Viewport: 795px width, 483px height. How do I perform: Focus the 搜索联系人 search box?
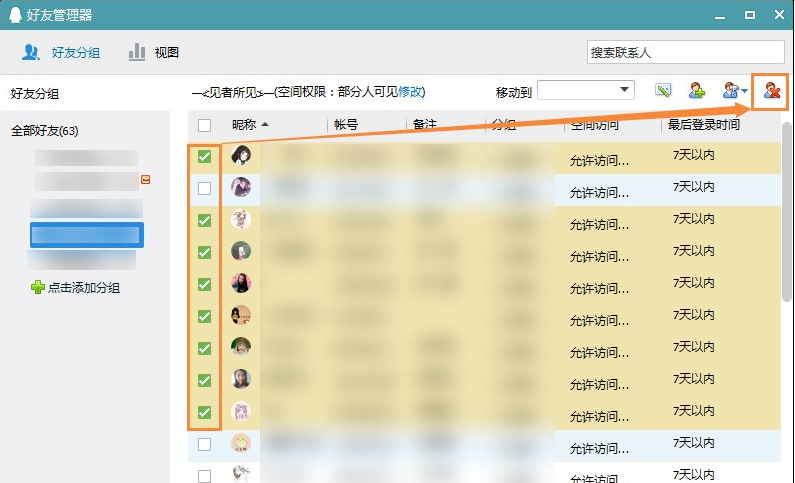[685, 52]
